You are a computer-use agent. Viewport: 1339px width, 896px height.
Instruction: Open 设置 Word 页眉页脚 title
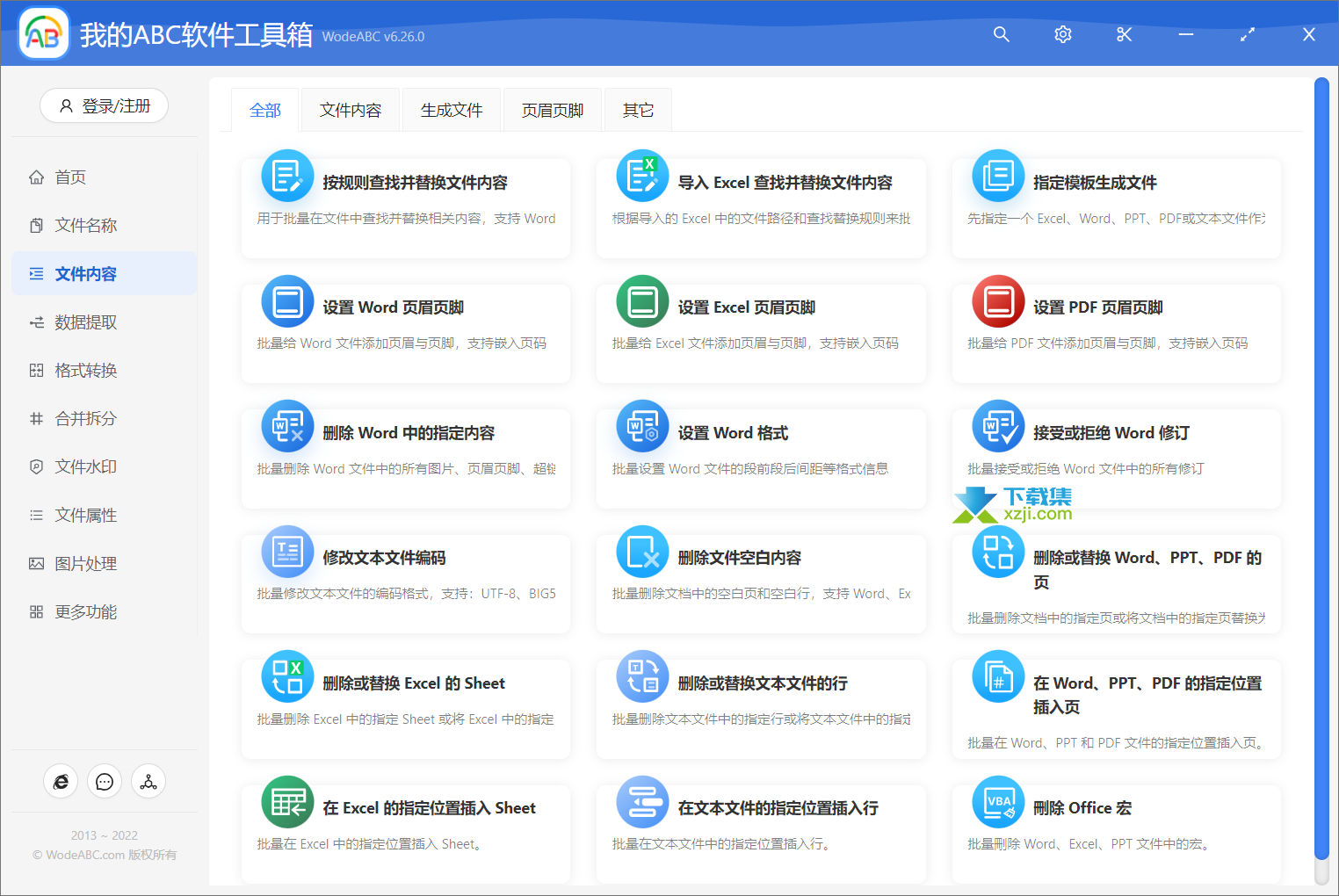(x=393, y=307)
